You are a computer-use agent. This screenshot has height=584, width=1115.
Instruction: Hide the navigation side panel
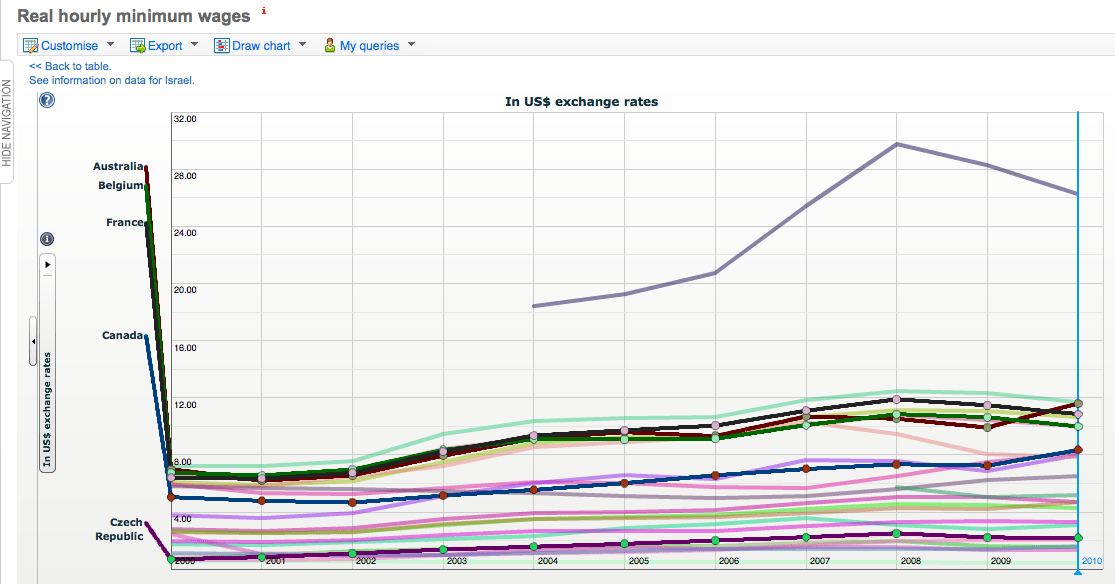6,122
